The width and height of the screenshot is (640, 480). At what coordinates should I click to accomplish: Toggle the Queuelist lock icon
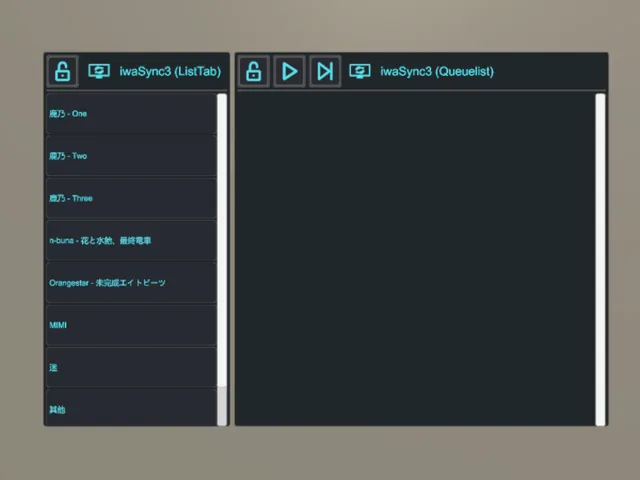click(253, 71)
